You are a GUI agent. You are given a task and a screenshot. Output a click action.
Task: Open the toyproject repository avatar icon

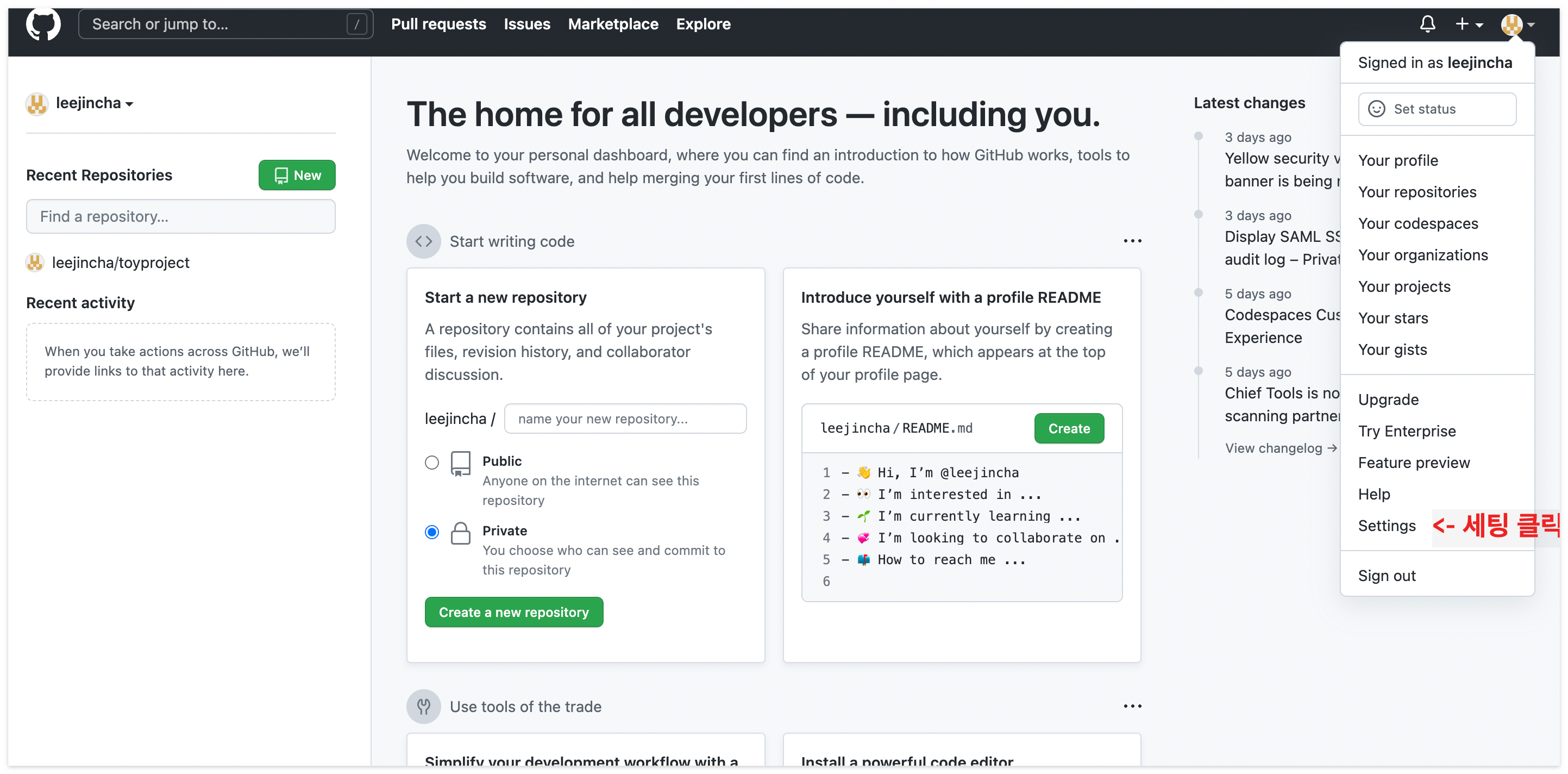tap(35, 263)
